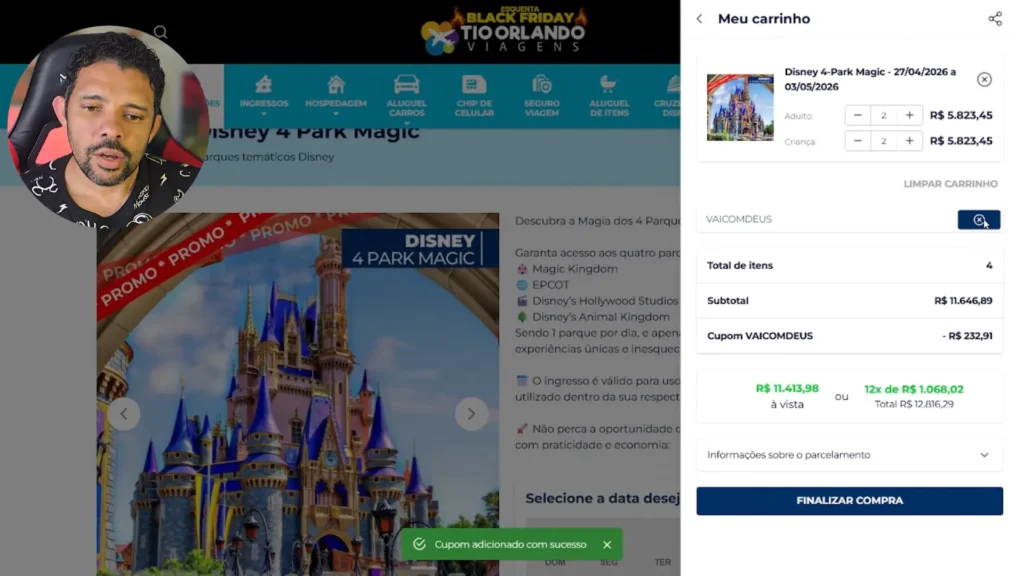The image size is (1024, 576).
Task: Open Seguro Viagem menu item
Action: (x=541, y=97)
